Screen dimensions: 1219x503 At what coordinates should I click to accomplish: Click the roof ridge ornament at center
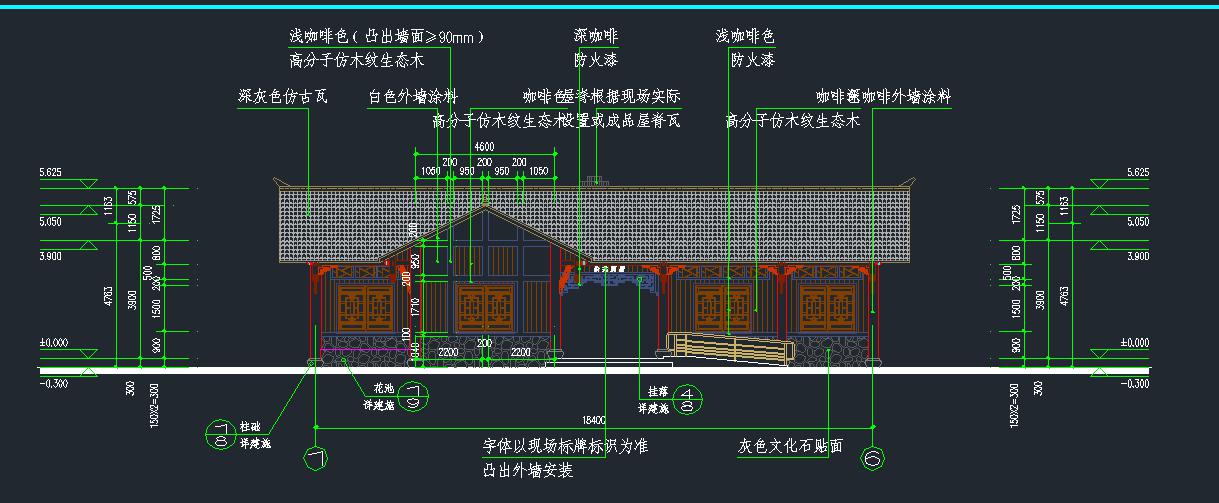(596, 182)
